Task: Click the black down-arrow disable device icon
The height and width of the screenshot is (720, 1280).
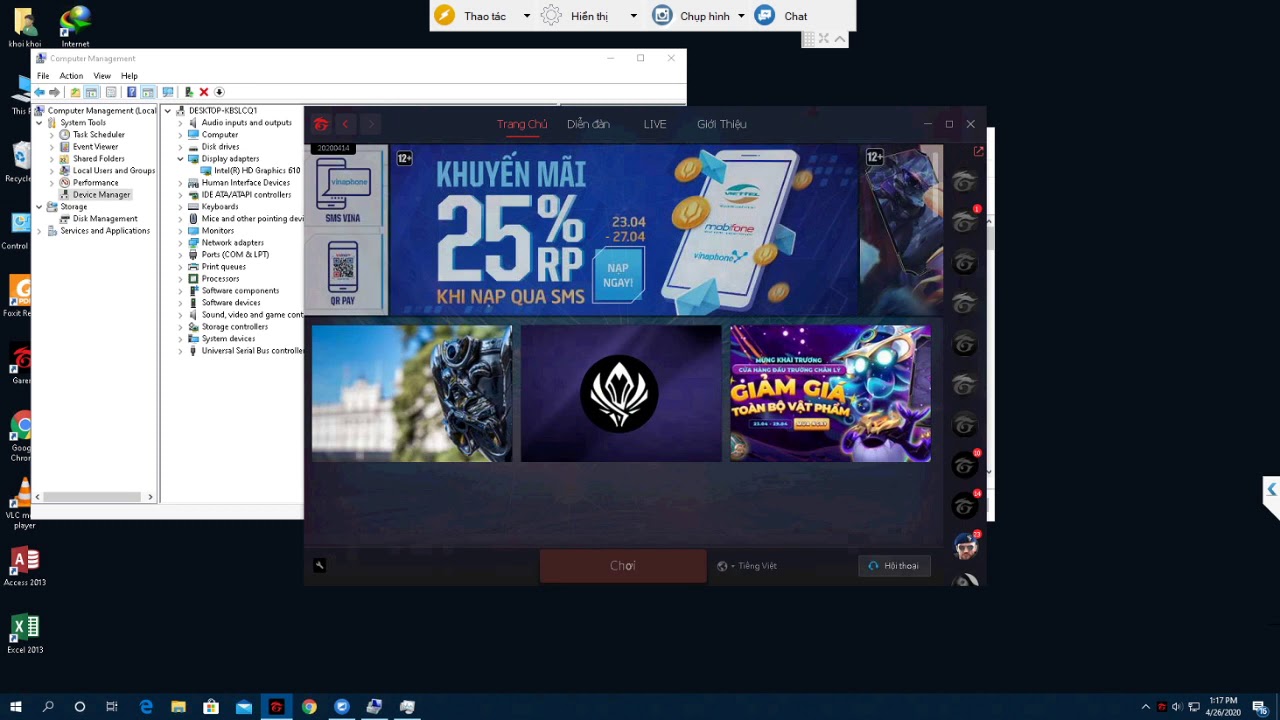Action: (219, 92)
